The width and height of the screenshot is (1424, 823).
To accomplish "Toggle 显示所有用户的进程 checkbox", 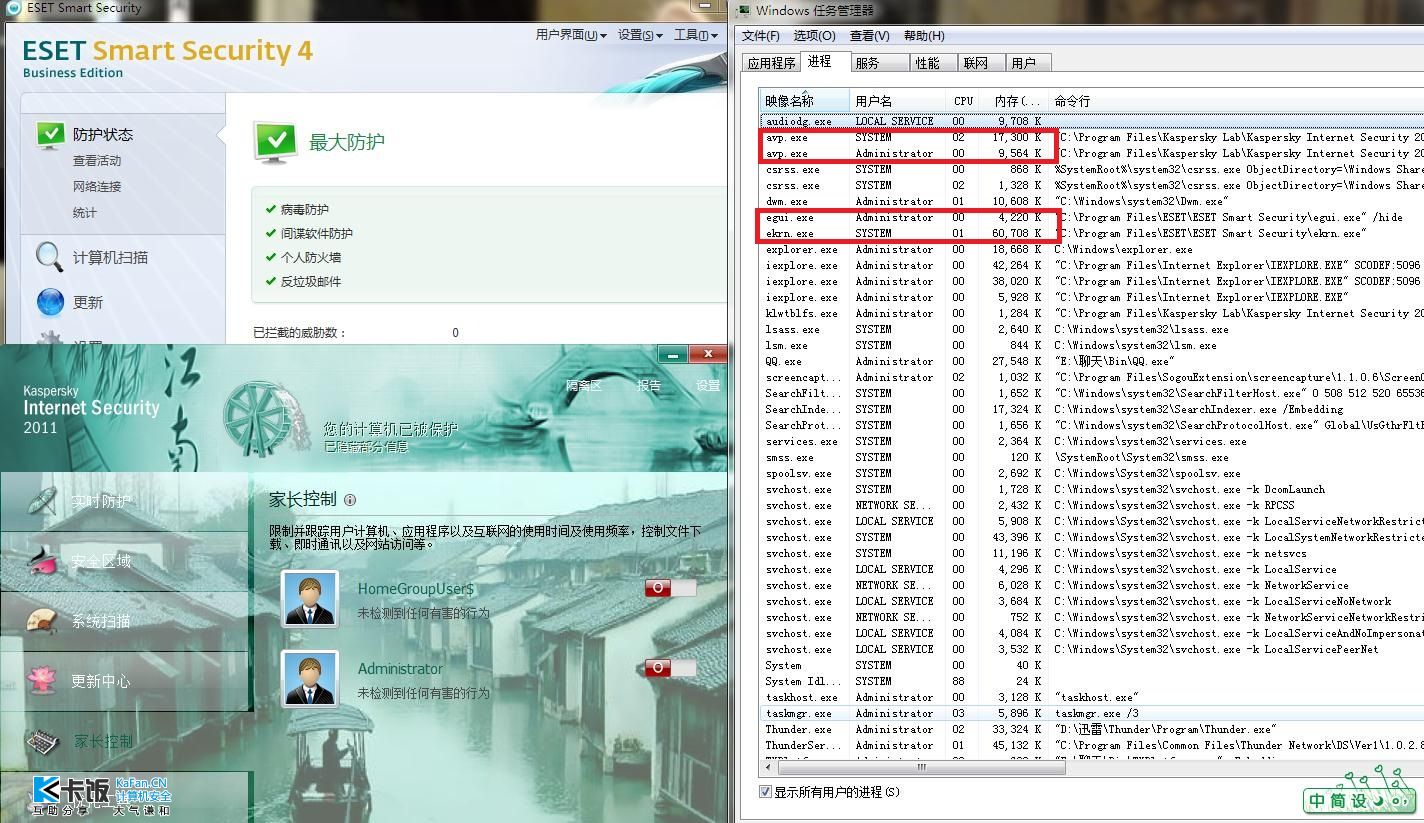I will [765, 792].
